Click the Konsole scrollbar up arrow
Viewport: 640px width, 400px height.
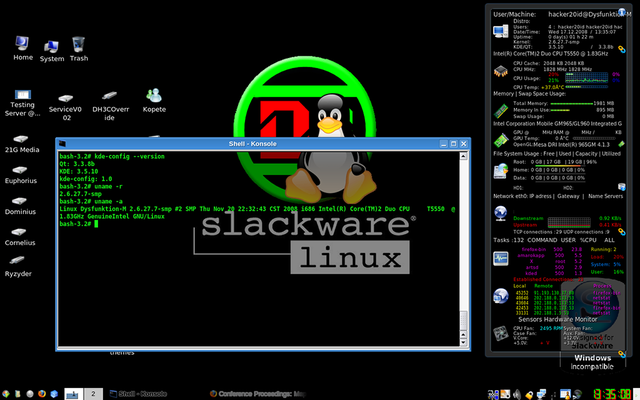click(x=463, y=156)
